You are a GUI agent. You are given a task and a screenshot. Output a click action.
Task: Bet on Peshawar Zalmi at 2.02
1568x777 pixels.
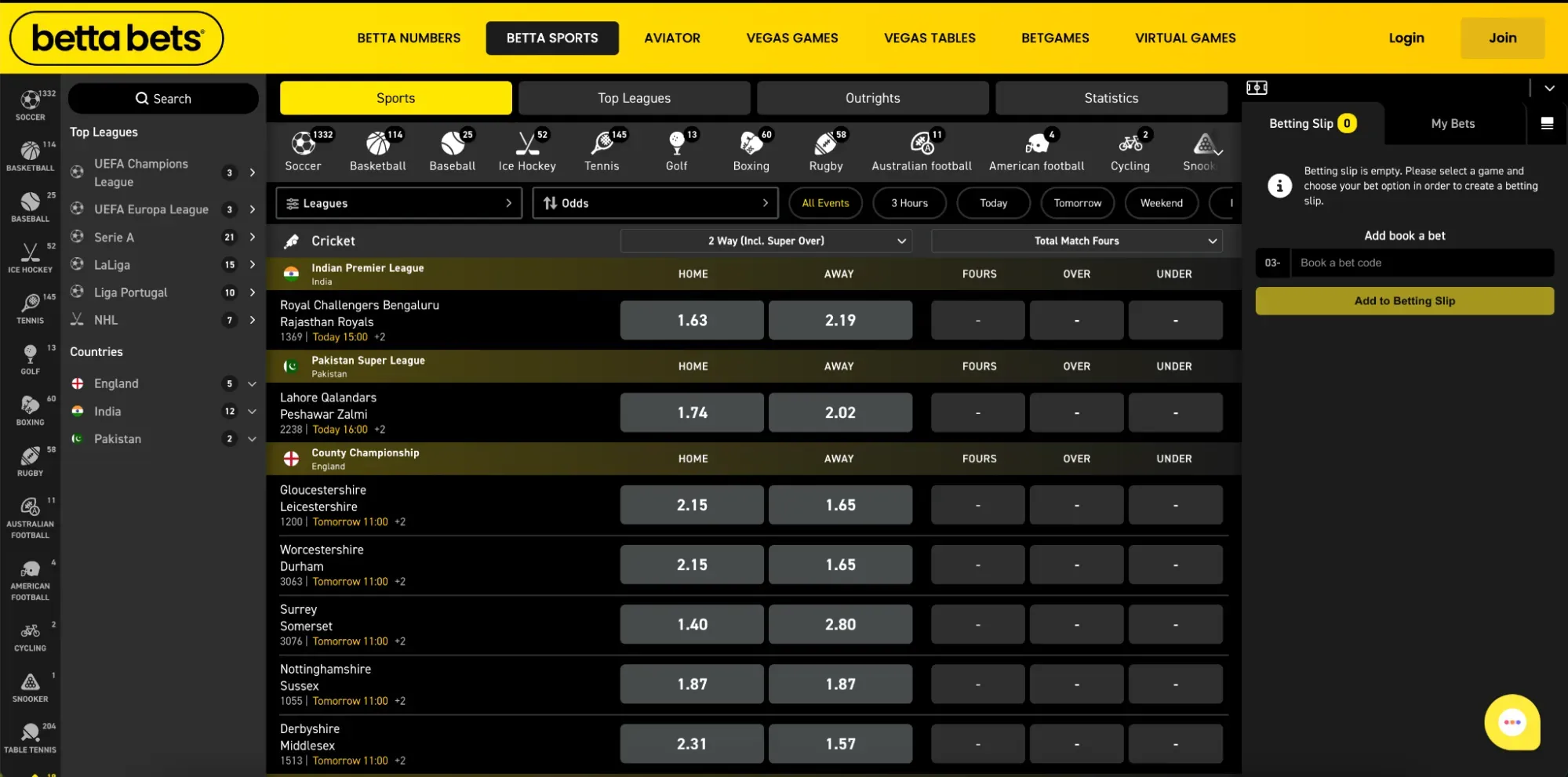click(840, 412)
